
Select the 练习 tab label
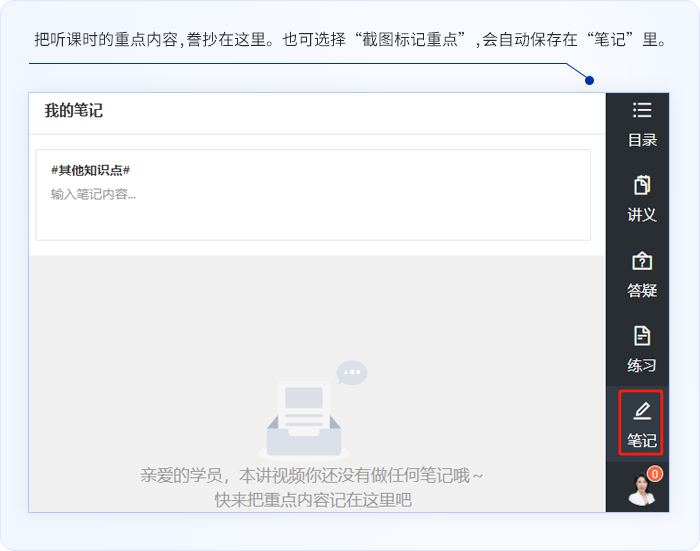click(642, 365)
